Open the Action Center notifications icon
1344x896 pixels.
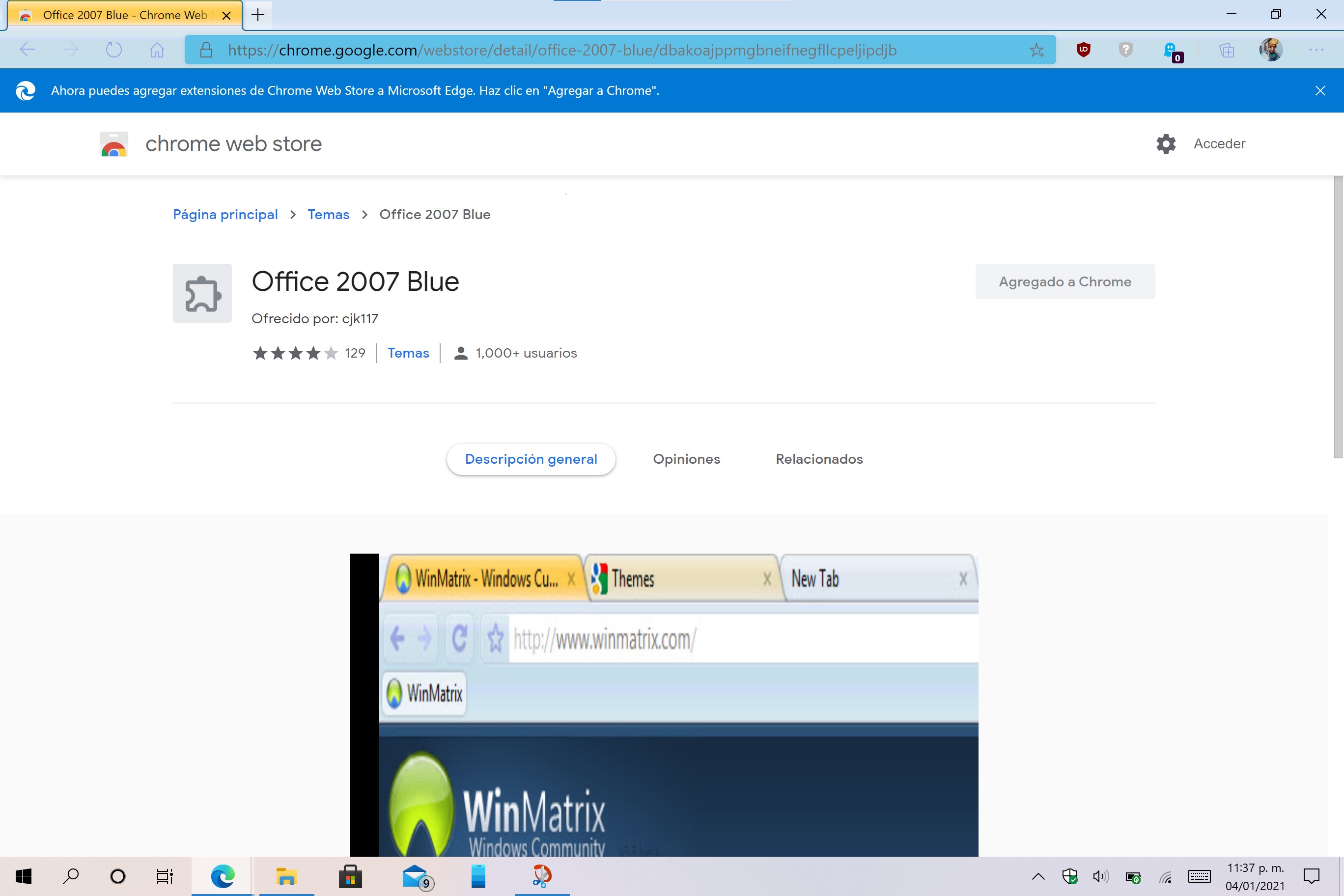tap(1312, 876)
